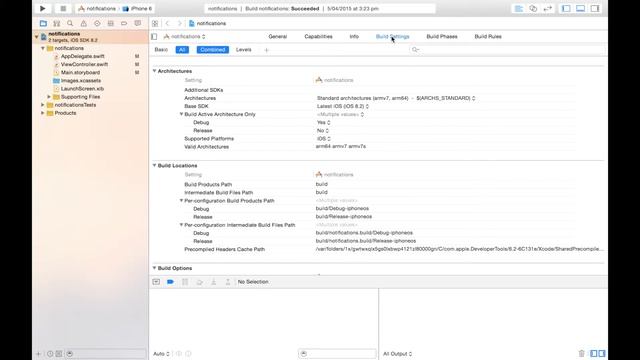Image resolution: width=640 pixels, height=360 pixels.
Task: Collapse Per-configuration Intermediate Build Files Path
Action: (x=181, y=225)
